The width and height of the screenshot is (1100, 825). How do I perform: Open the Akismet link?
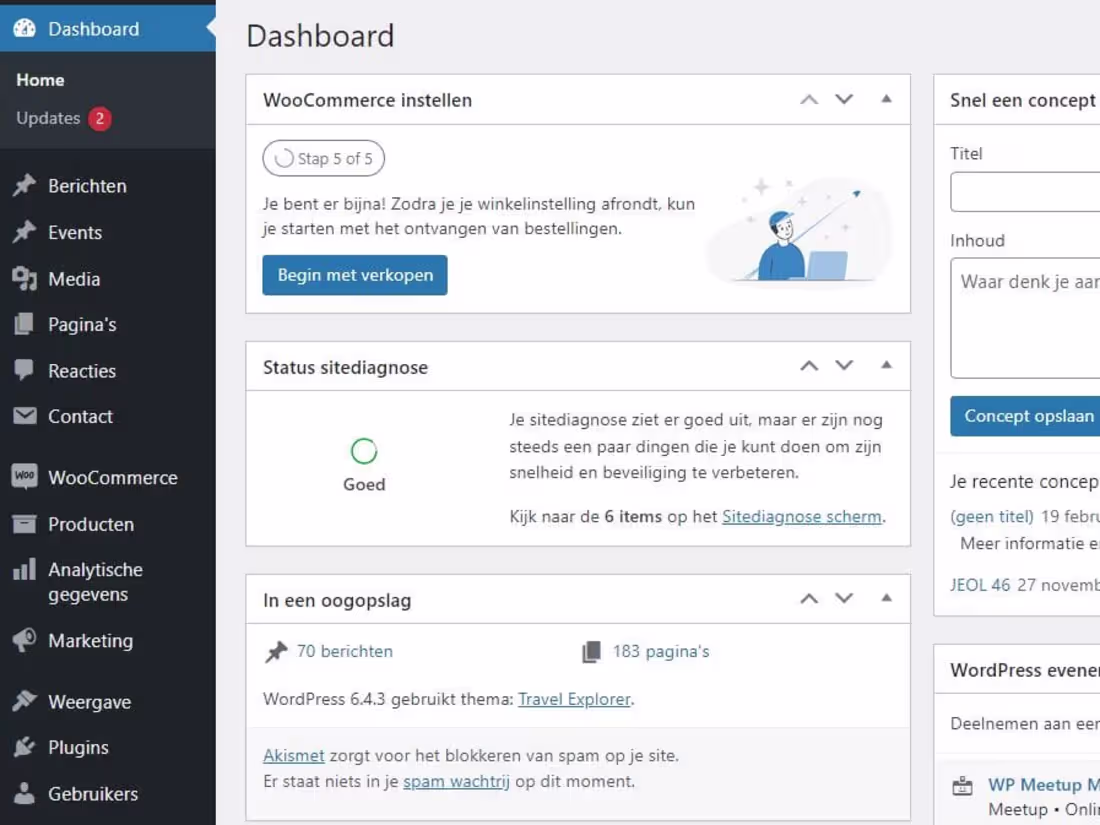point(294,756)
